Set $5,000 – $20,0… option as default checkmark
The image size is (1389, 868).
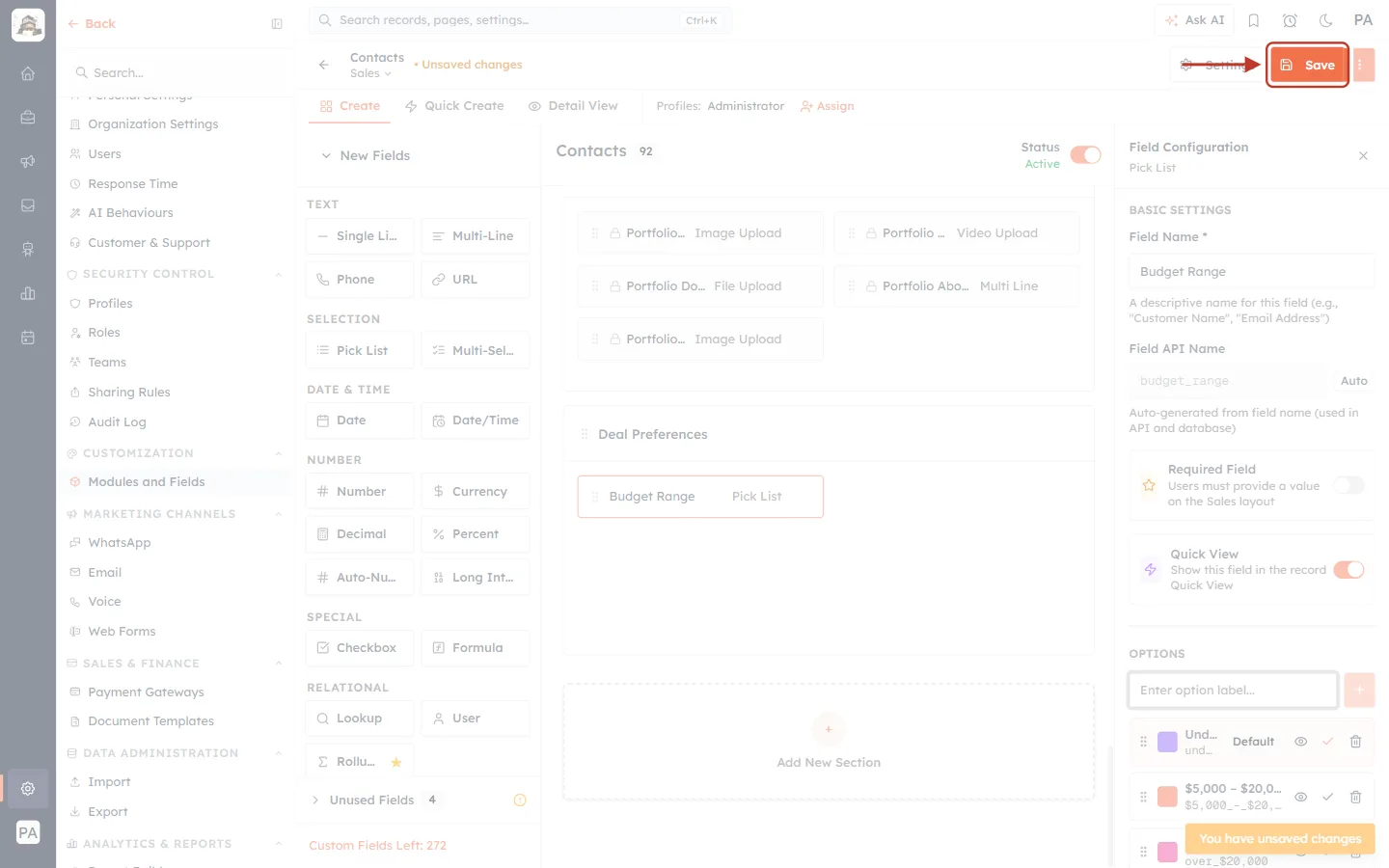(1327, 797)
